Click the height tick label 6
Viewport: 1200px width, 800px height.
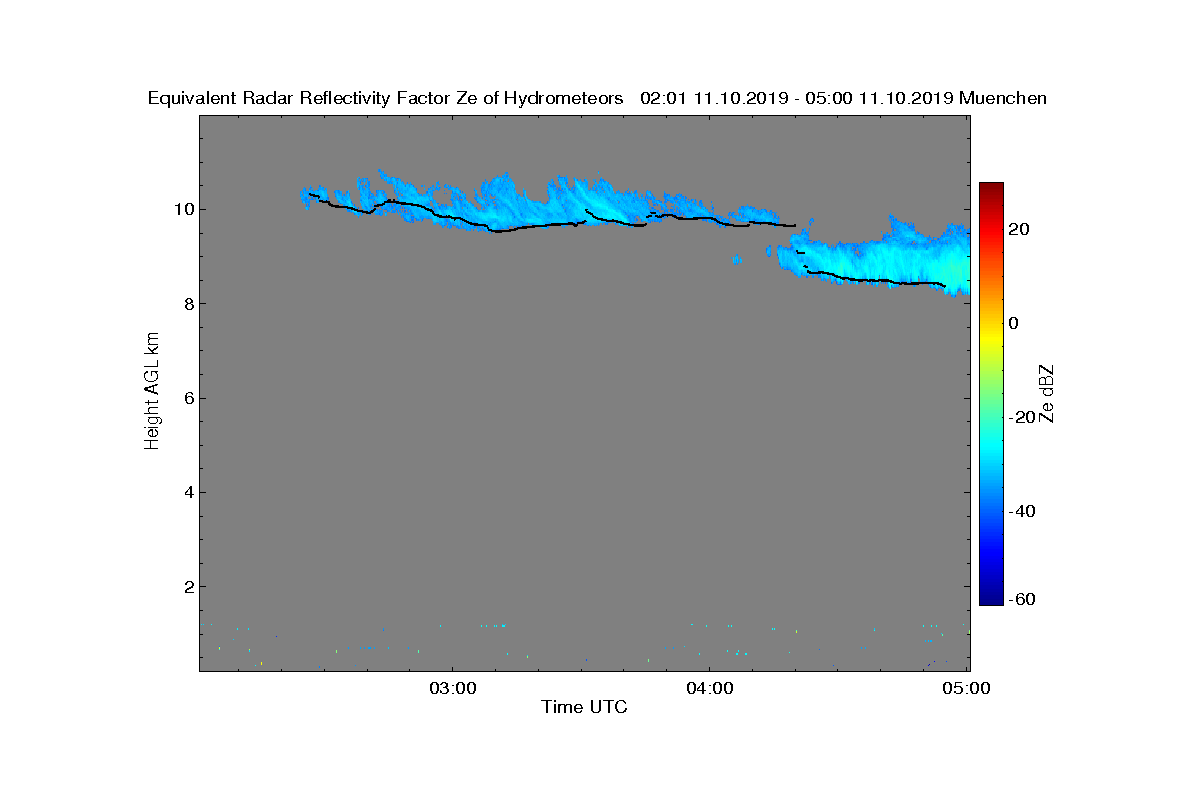click(188, 398)
